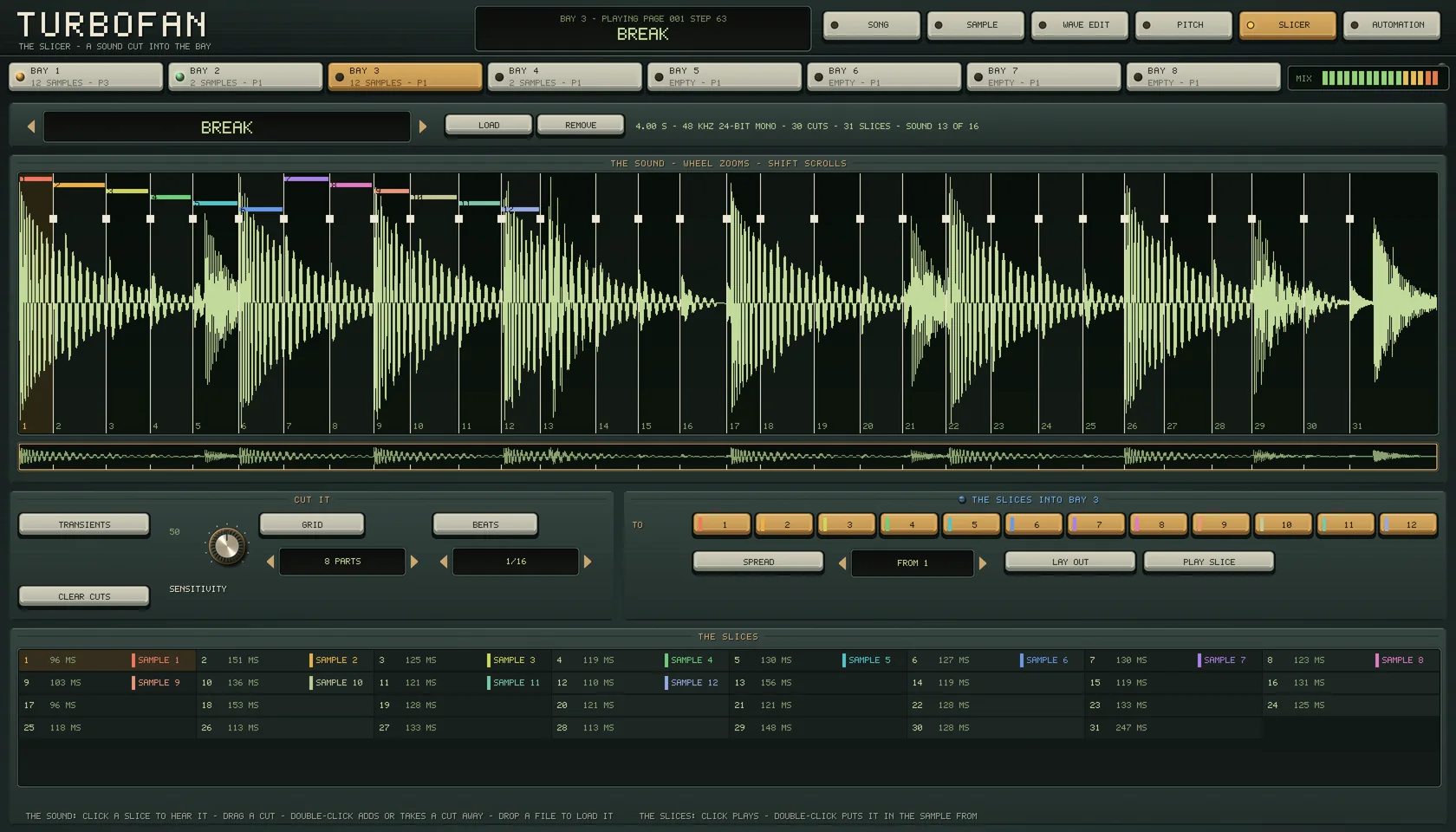Click the LOAD button
1456x832 pixels.
click(x=489, y=126)
